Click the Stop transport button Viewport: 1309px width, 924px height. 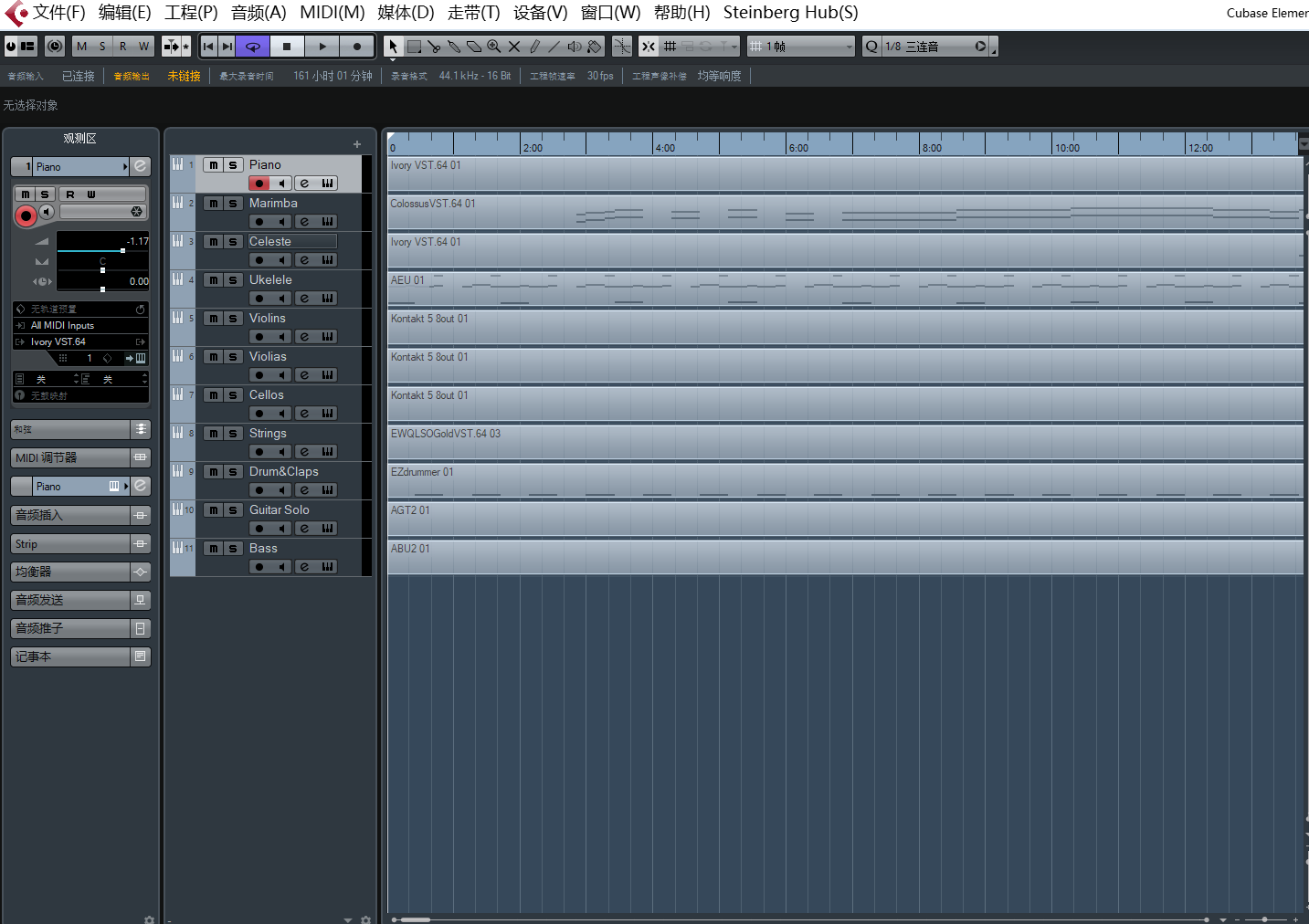click(x=287, y=47)
